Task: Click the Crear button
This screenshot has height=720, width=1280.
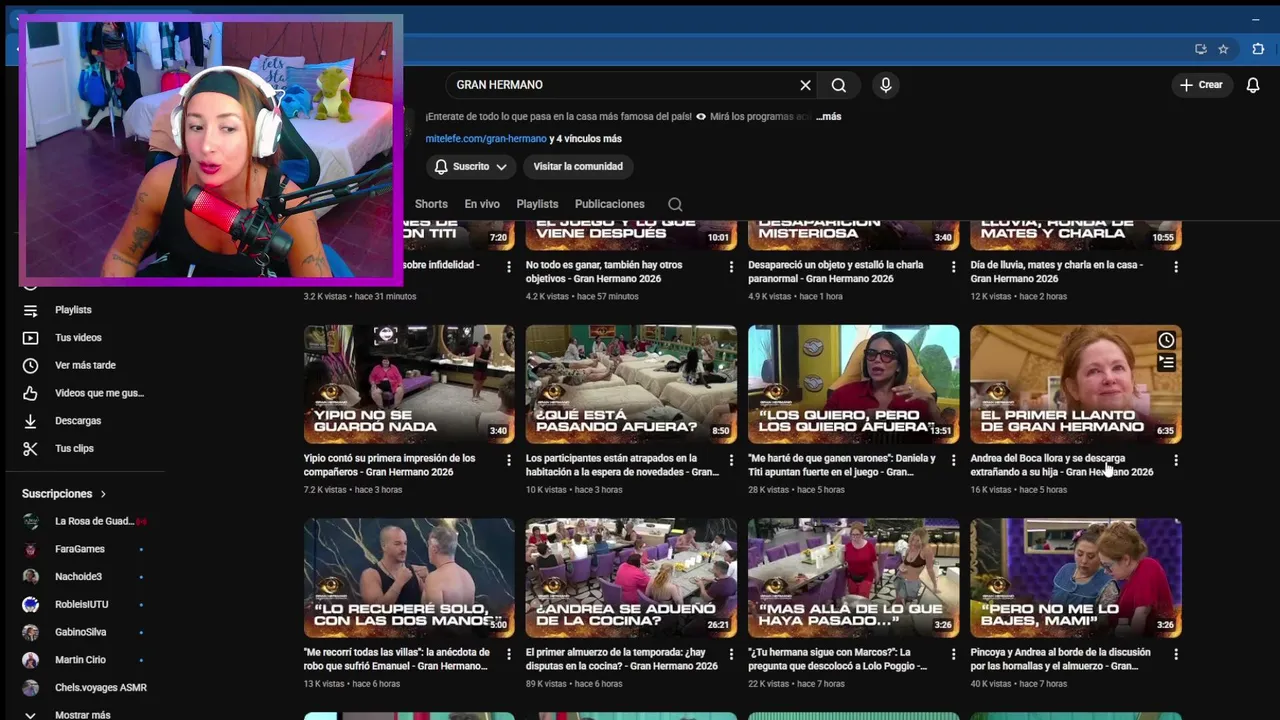Action: 1201,85
